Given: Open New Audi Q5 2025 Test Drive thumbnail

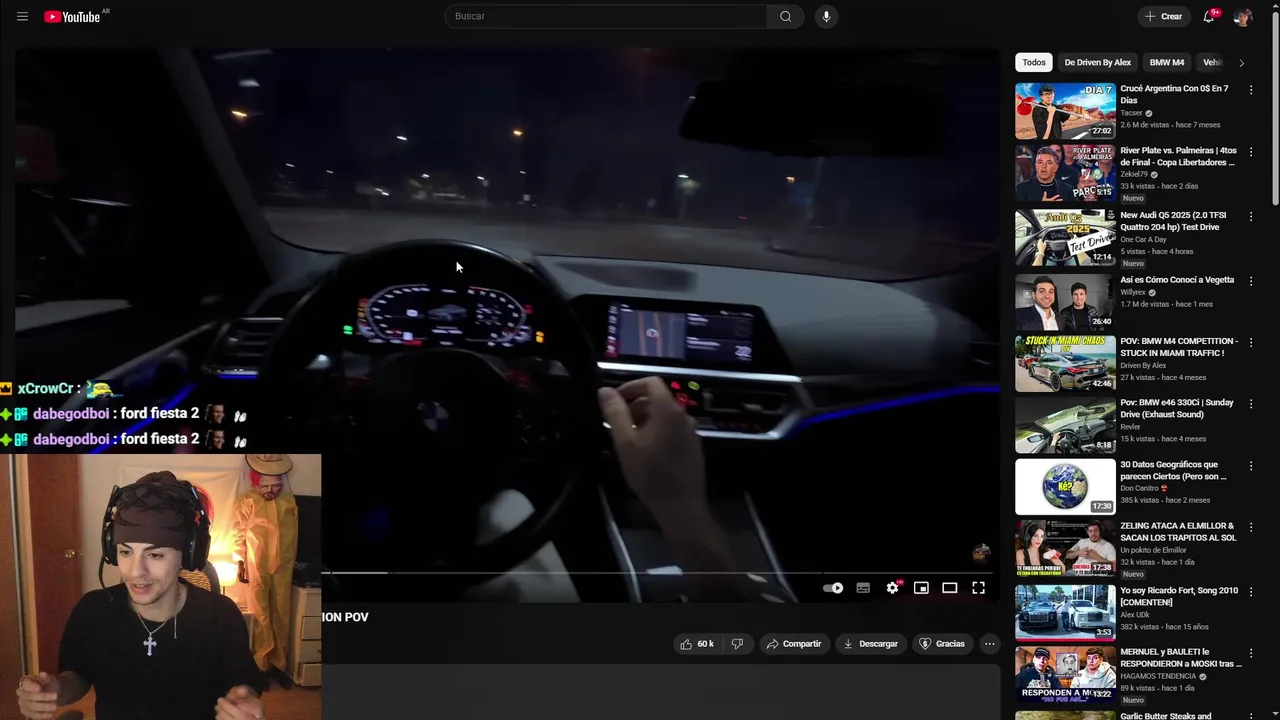Looking at the screenshot, I should point(1065,237).
